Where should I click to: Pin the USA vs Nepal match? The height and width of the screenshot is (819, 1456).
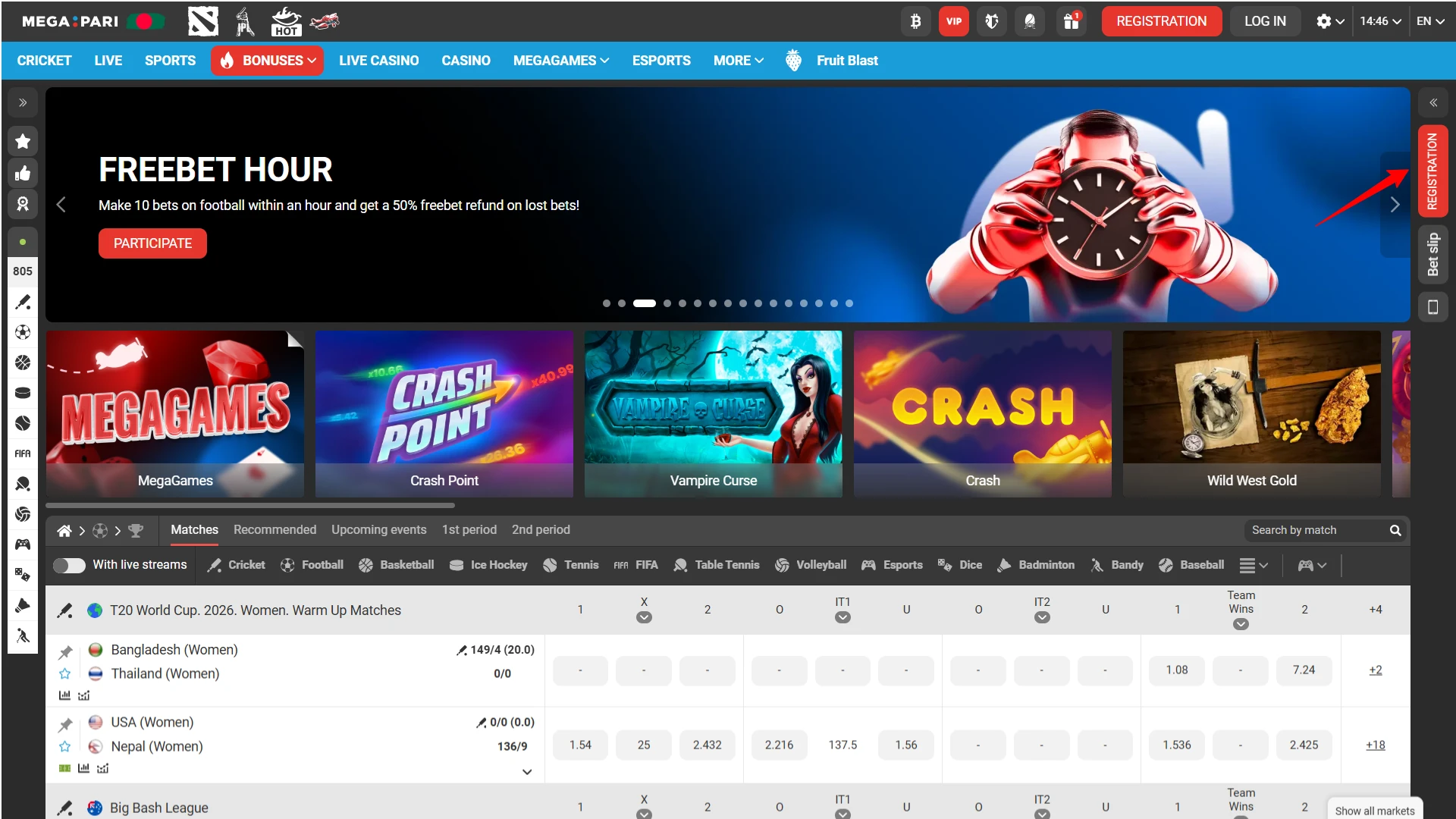[x=66, y=725]
